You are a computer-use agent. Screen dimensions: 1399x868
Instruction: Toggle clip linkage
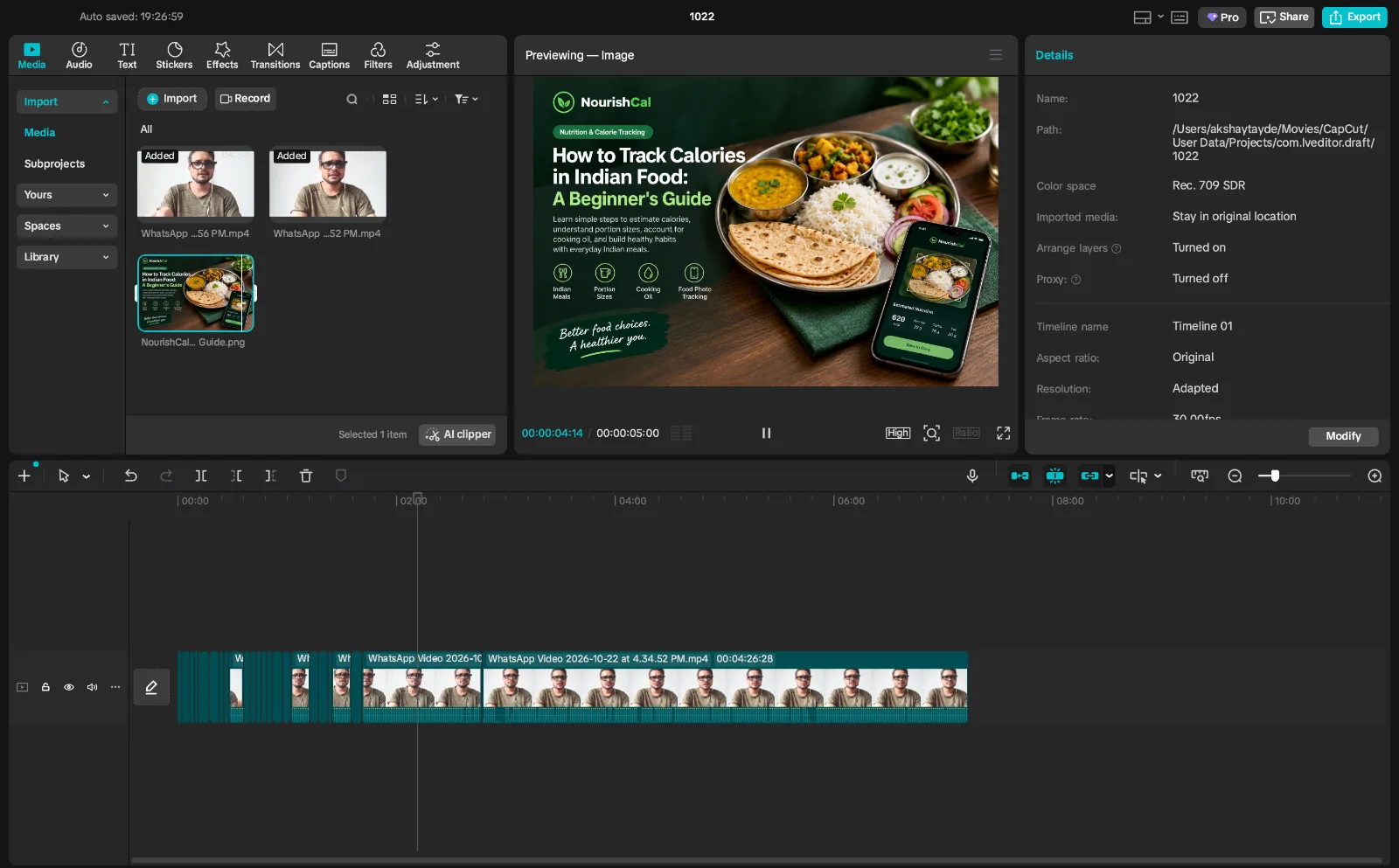pos(1089,476)
